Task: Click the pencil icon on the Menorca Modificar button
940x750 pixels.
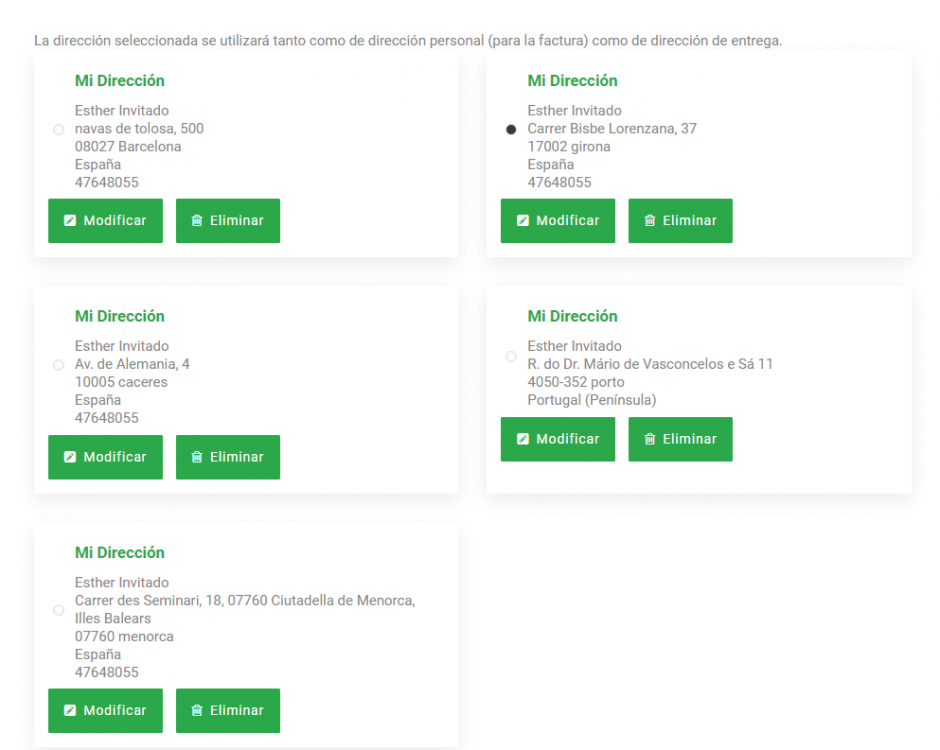Action: [x=70, y=710]
